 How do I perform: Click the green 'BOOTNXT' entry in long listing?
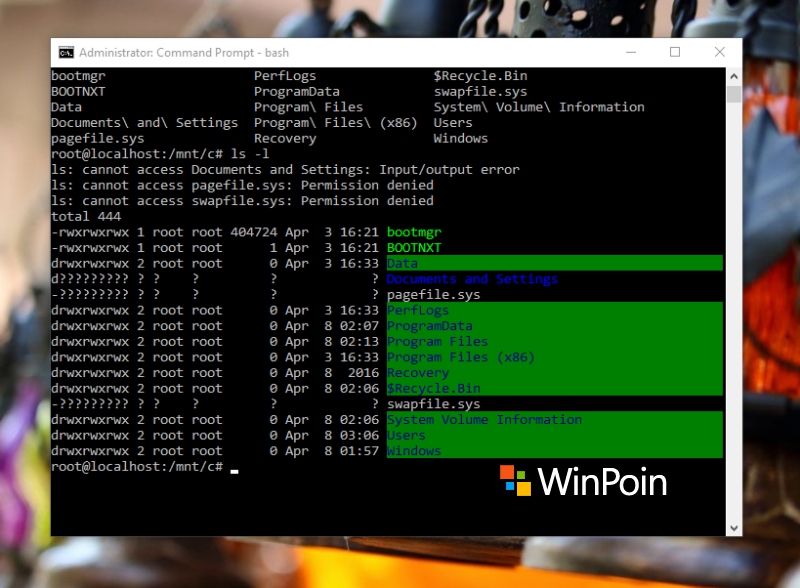(414, 248)
